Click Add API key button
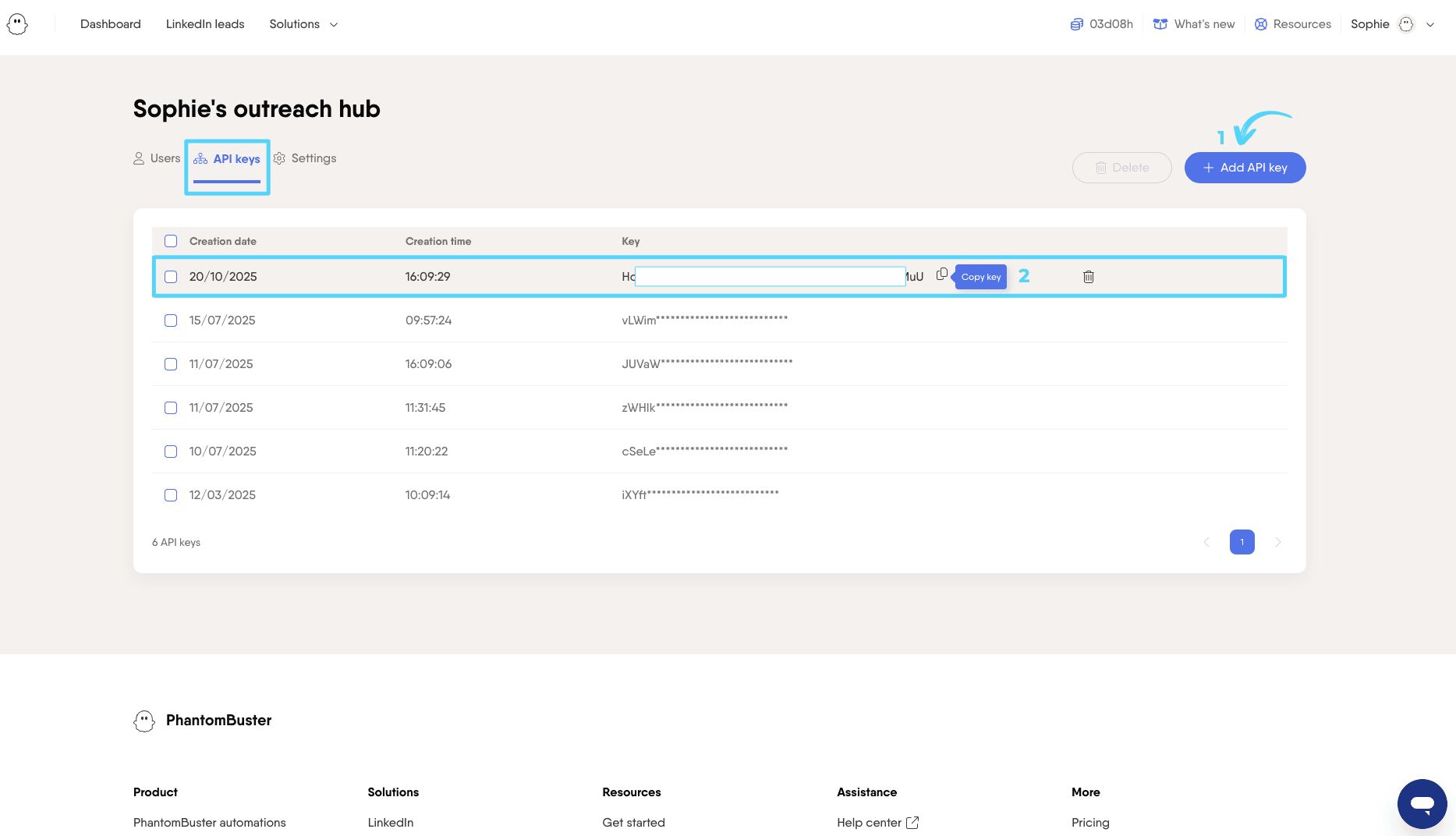This screenshot has width=1456, height=836. click(1245, 168)
